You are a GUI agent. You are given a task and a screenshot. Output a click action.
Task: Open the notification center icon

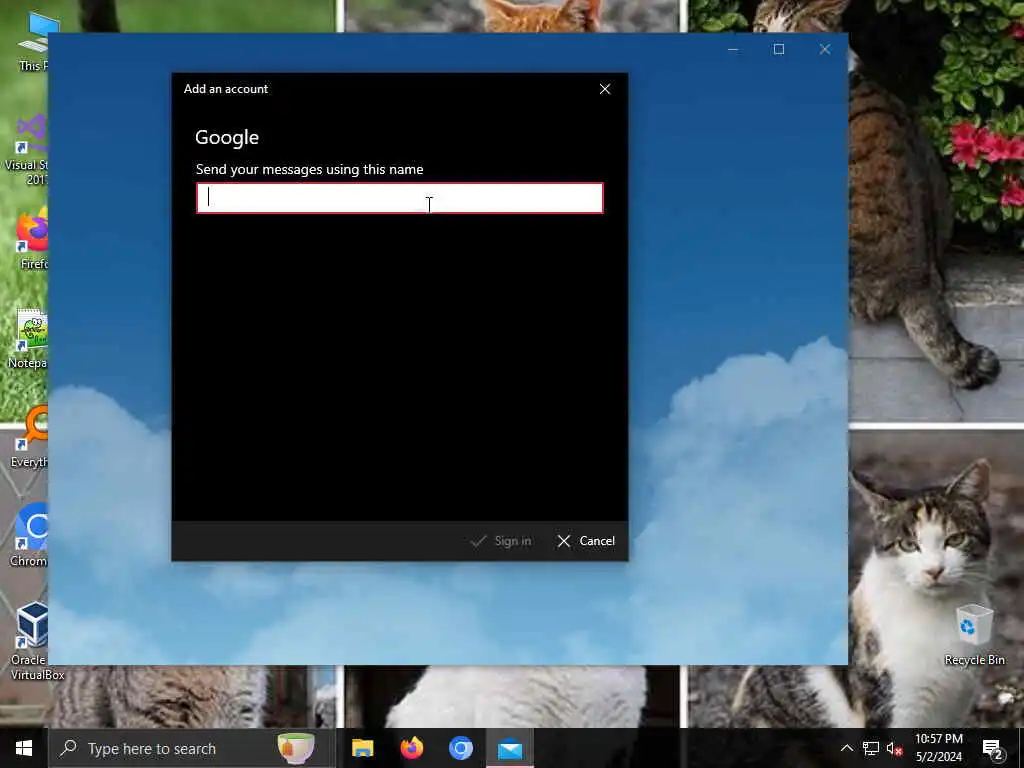(993, 748)
